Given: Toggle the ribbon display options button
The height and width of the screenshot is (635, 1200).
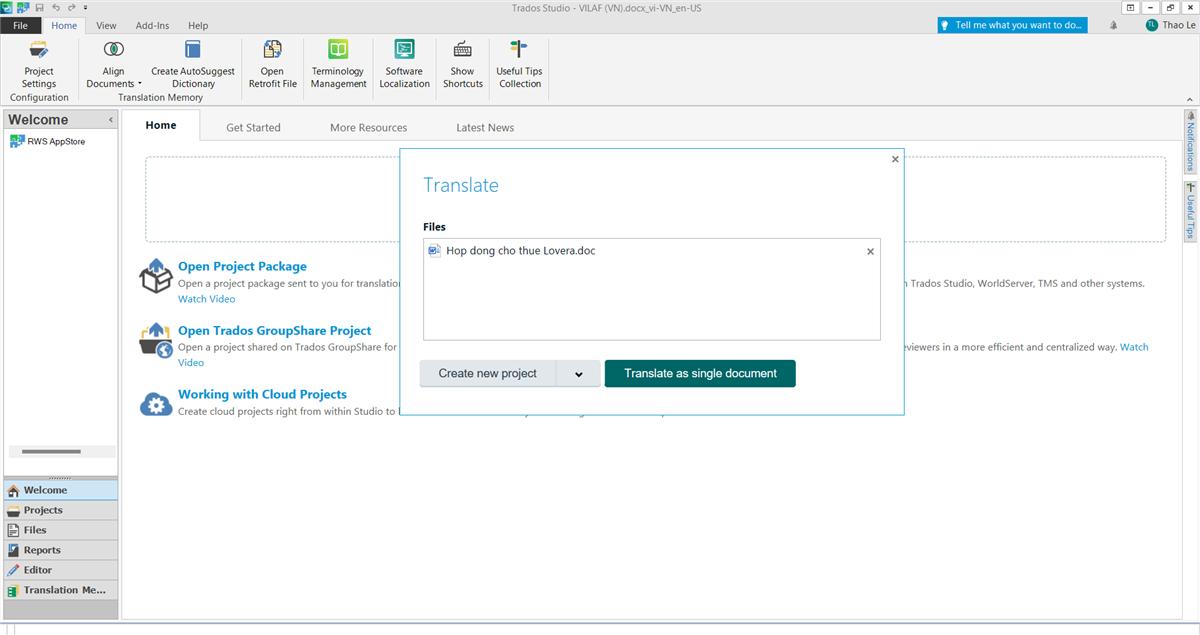Looking at the screenshot, I should tap(1130, 7).
